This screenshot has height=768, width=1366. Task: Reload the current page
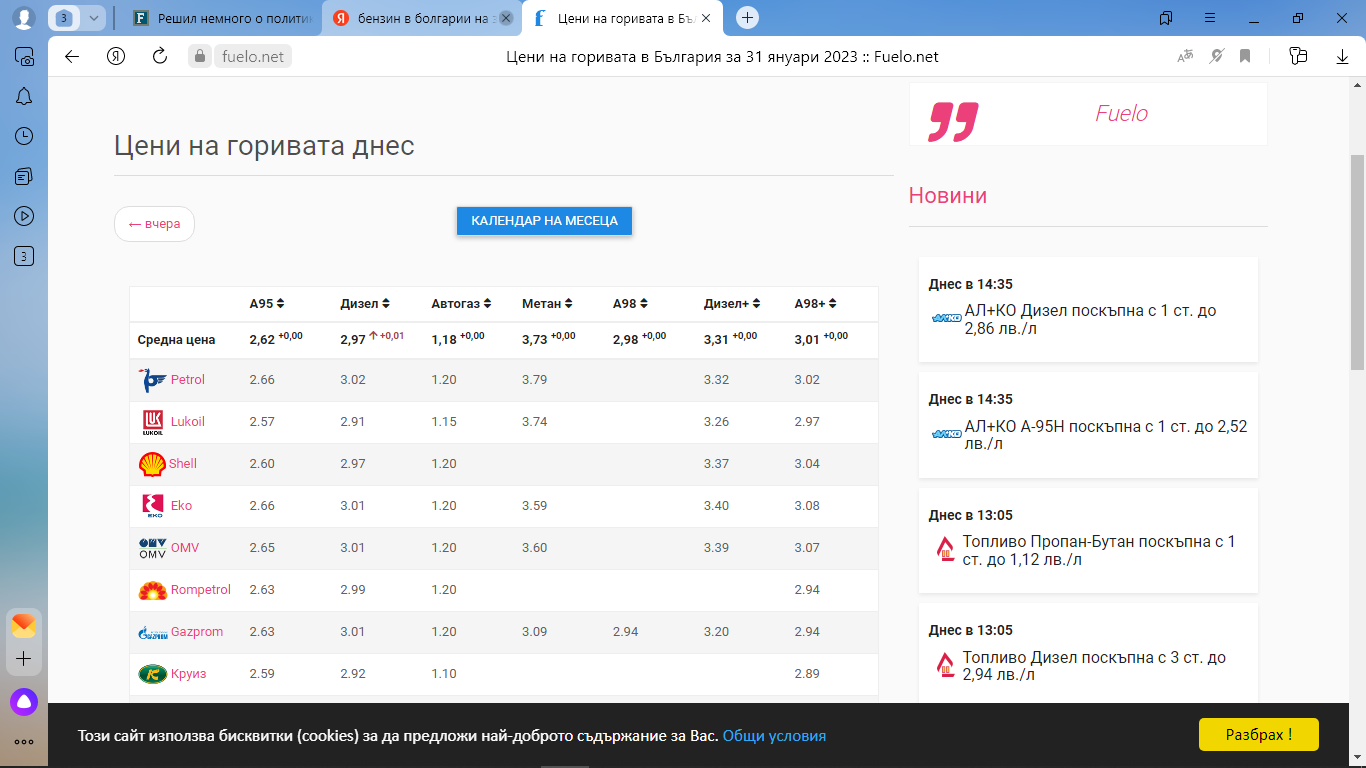pyautogui.click(x=160, y=57)
